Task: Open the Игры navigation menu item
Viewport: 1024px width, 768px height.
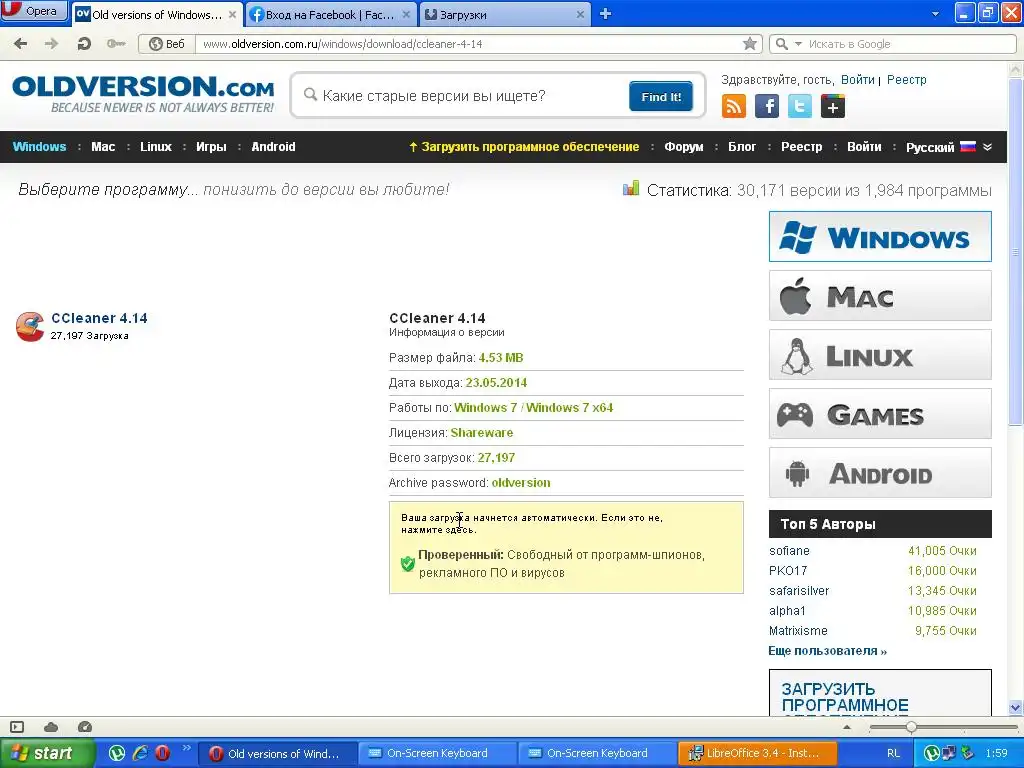Action: point(211,147)
